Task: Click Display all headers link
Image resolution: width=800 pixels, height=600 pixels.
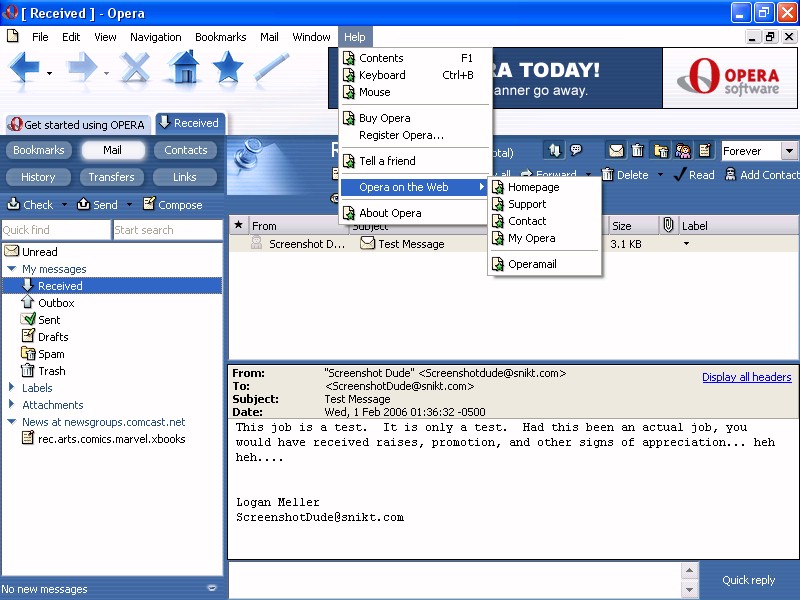Action: [746, 377]
